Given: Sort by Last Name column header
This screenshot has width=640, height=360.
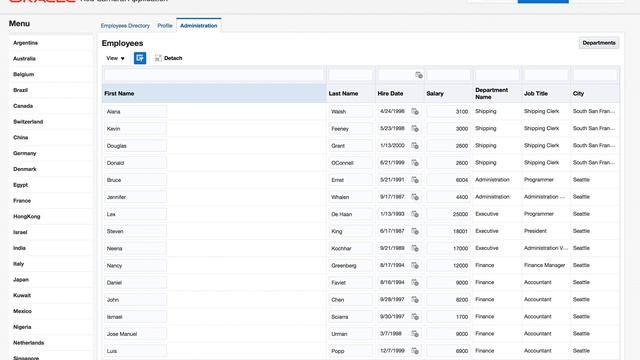Looking at the screenshot, I should (x=351, y=93).
